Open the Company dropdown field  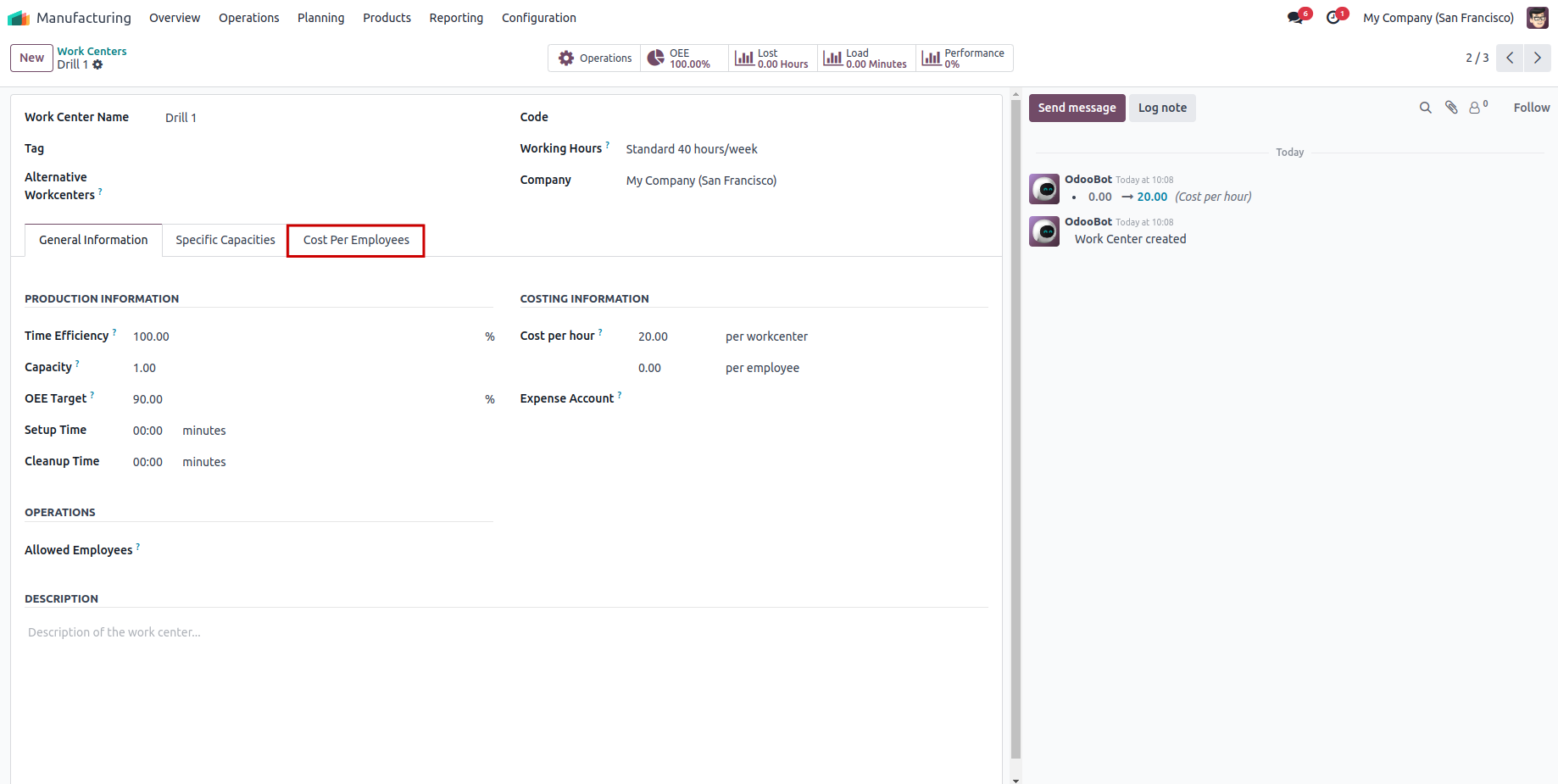click(805, 181)
